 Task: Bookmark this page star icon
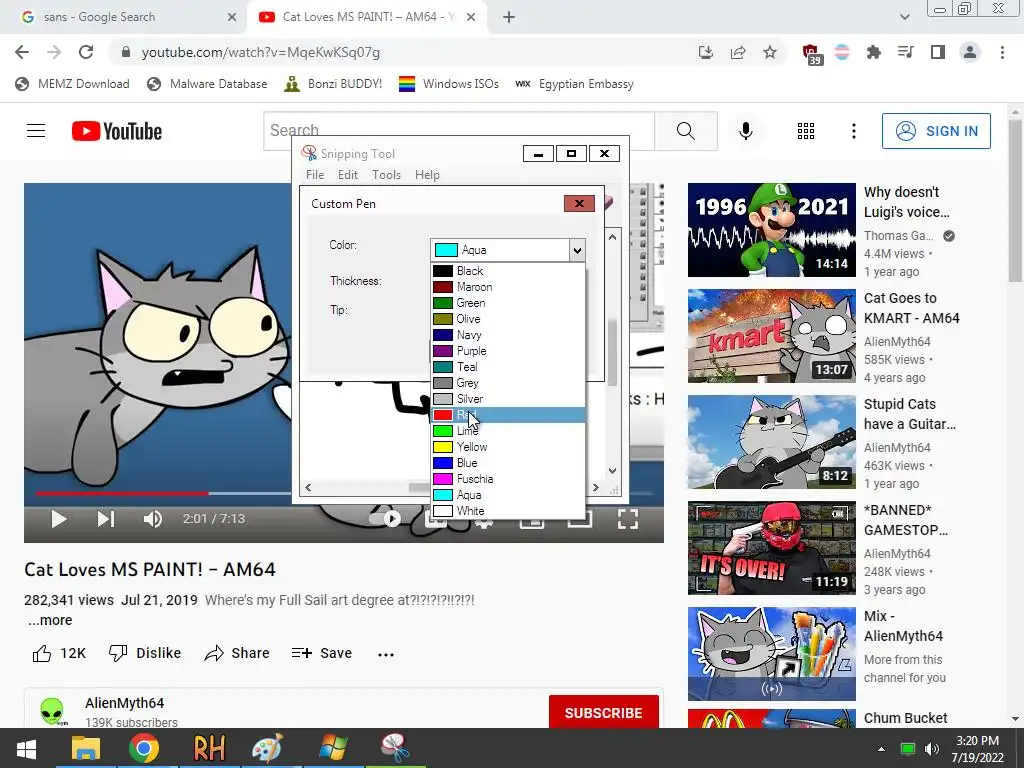click(x=770, y=52)
